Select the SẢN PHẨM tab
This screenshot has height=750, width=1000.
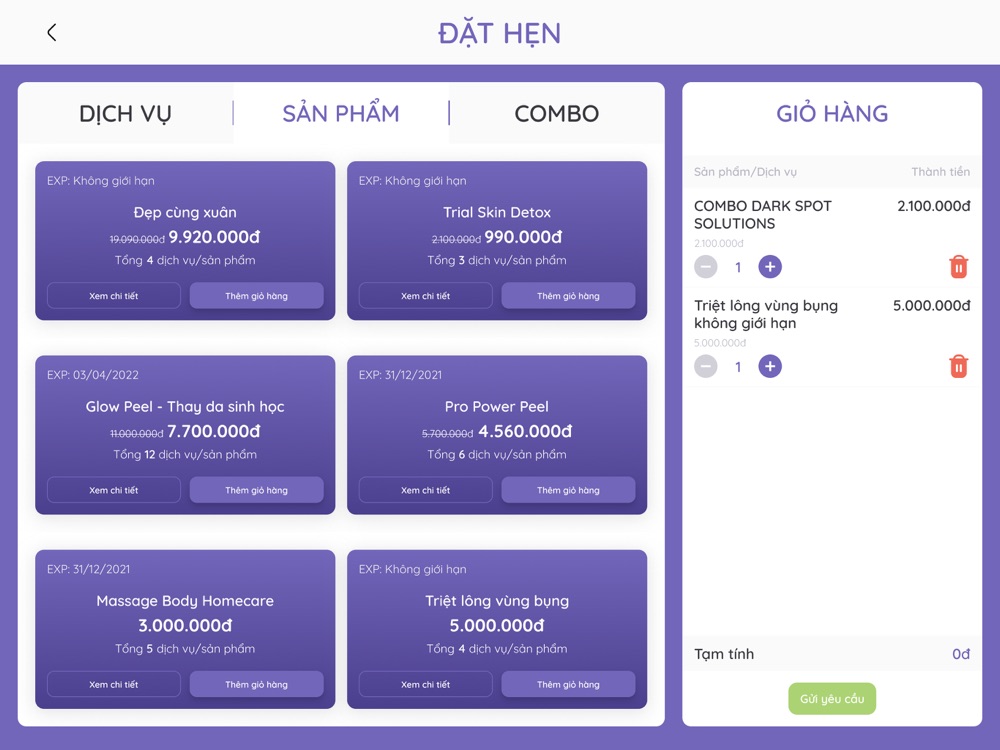[341, 114]
